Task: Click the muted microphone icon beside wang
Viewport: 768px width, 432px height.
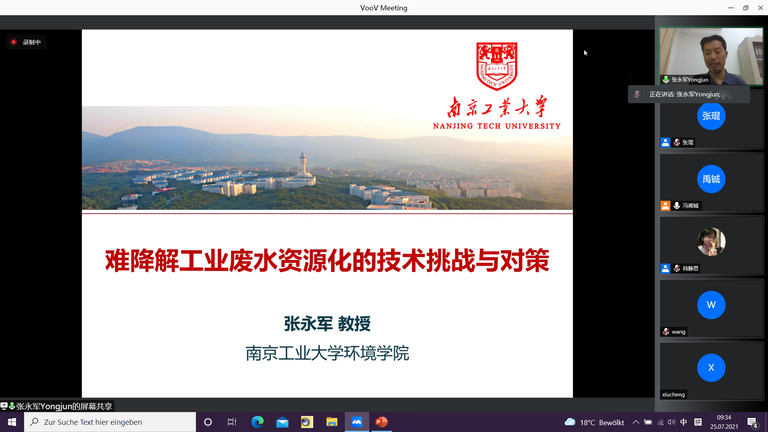Action: pos(666,332)
